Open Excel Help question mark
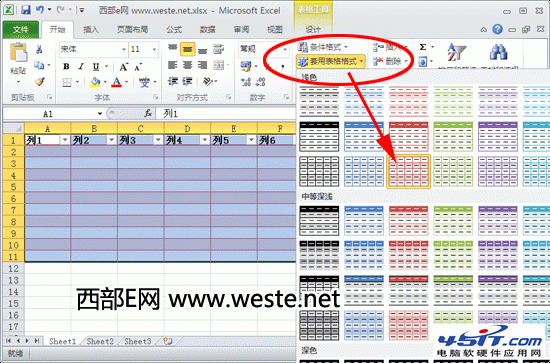The width and height of the screenshot is (550, 363). tap(497, 29)
